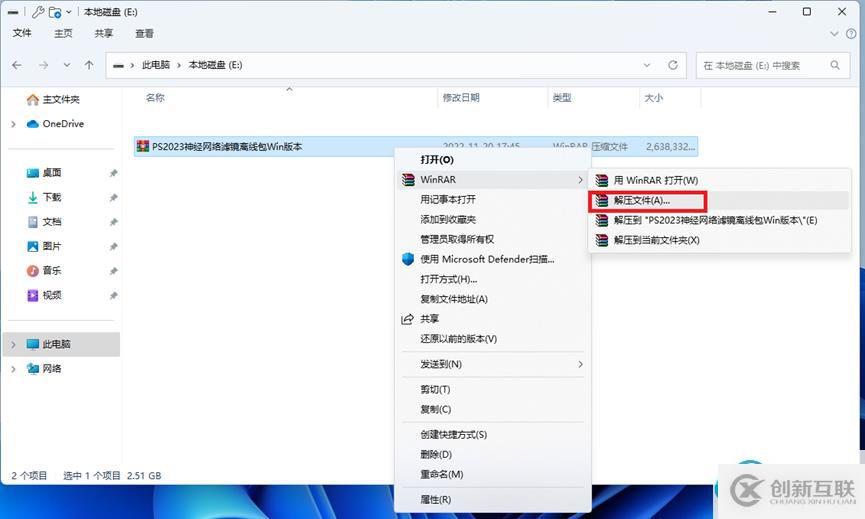Click 此电脑 in the address breadcrumb
This screenshot has width=865, height=519.
156,65
